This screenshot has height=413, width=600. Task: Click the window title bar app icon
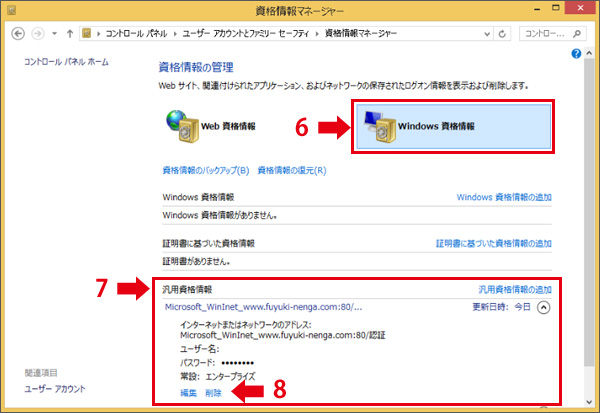tap(11, 10)
